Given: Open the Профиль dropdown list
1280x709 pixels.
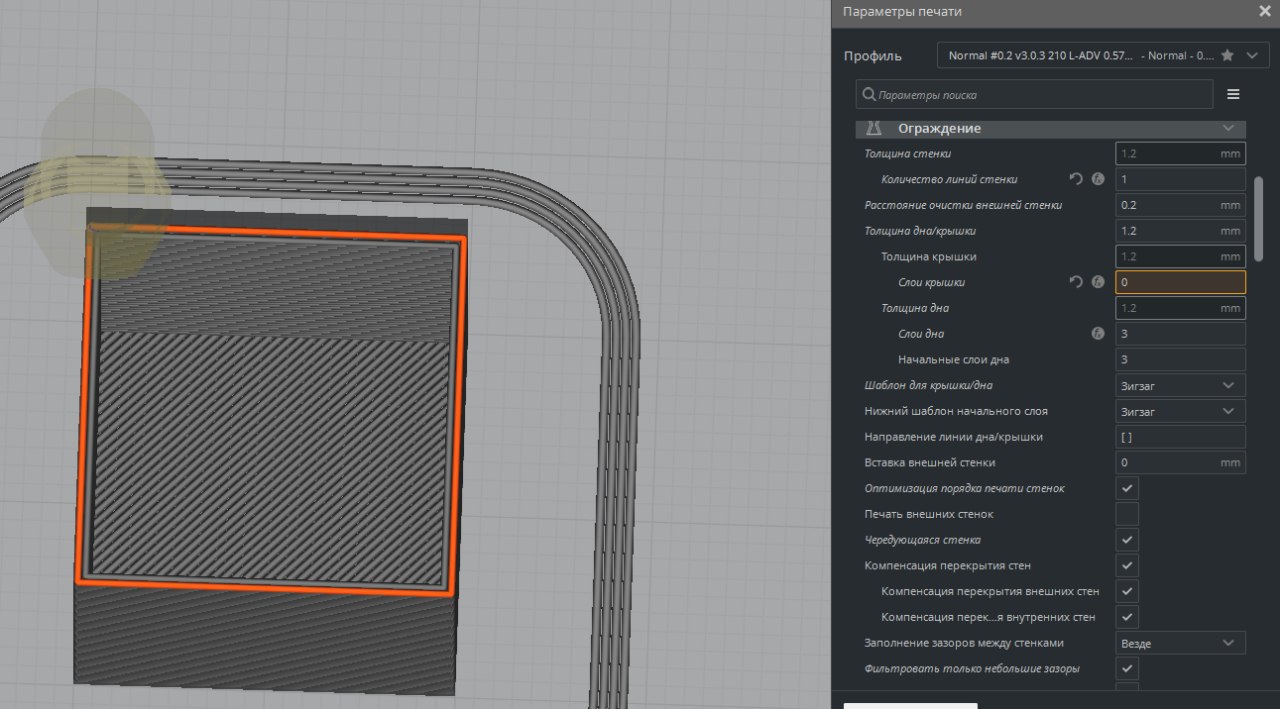Looking at the screenshot, I should [x=1103, y=56].
